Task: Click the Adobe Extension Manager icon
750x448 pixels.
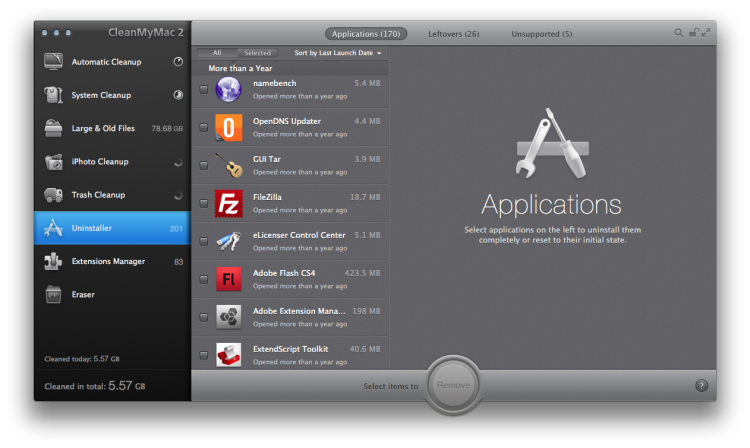Action: click(228, 317)
